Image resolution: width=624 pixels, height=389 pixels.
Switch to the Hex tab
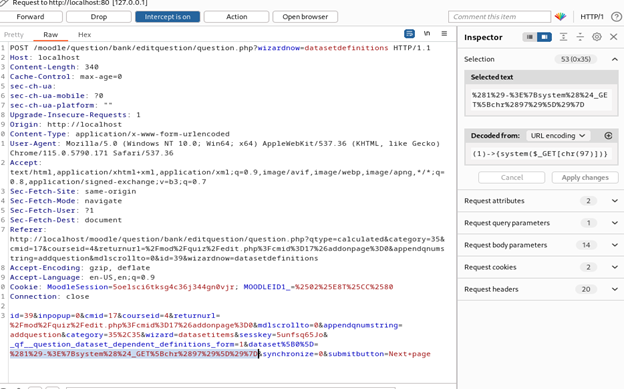pos(84,35)
